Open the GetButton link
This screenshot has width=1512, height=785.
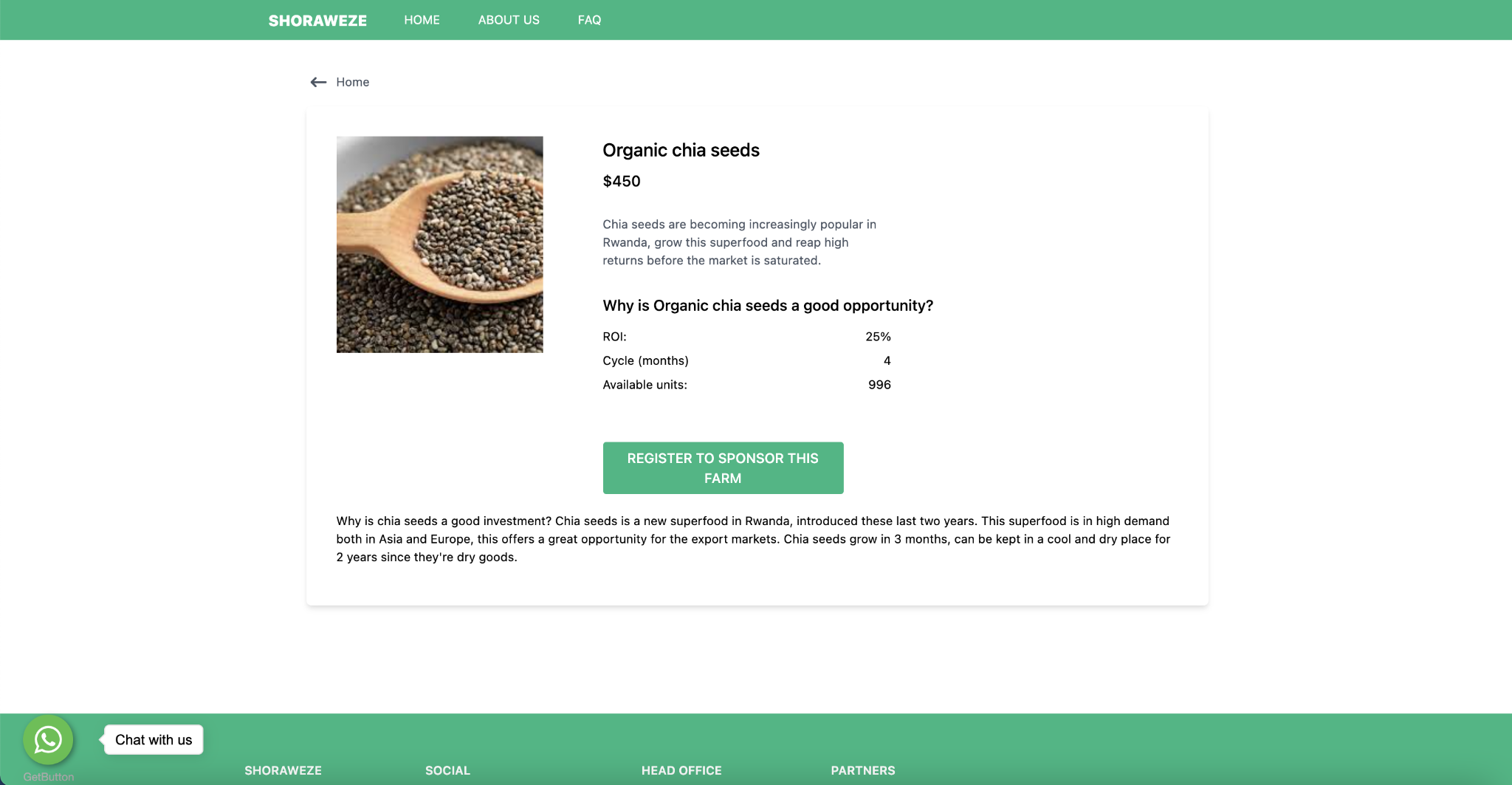(49, 777)
